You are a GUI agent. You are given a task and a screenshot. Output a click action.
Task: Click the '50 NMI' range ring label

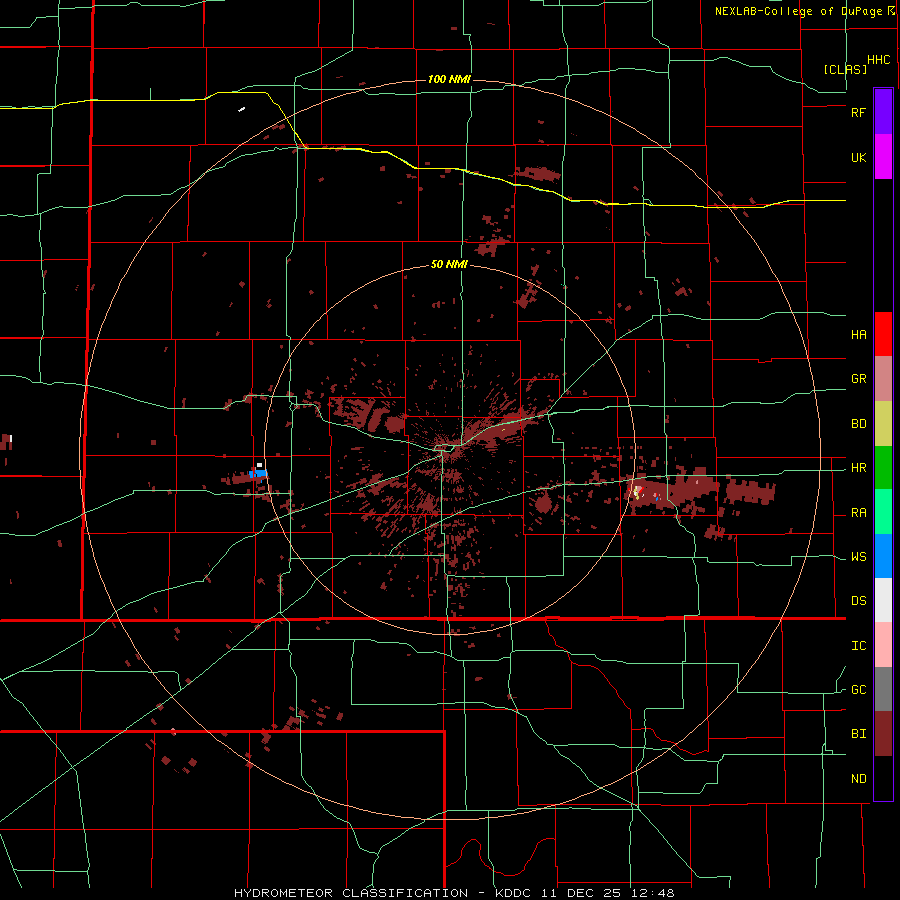pyautogui.click(x=449, y=265)
